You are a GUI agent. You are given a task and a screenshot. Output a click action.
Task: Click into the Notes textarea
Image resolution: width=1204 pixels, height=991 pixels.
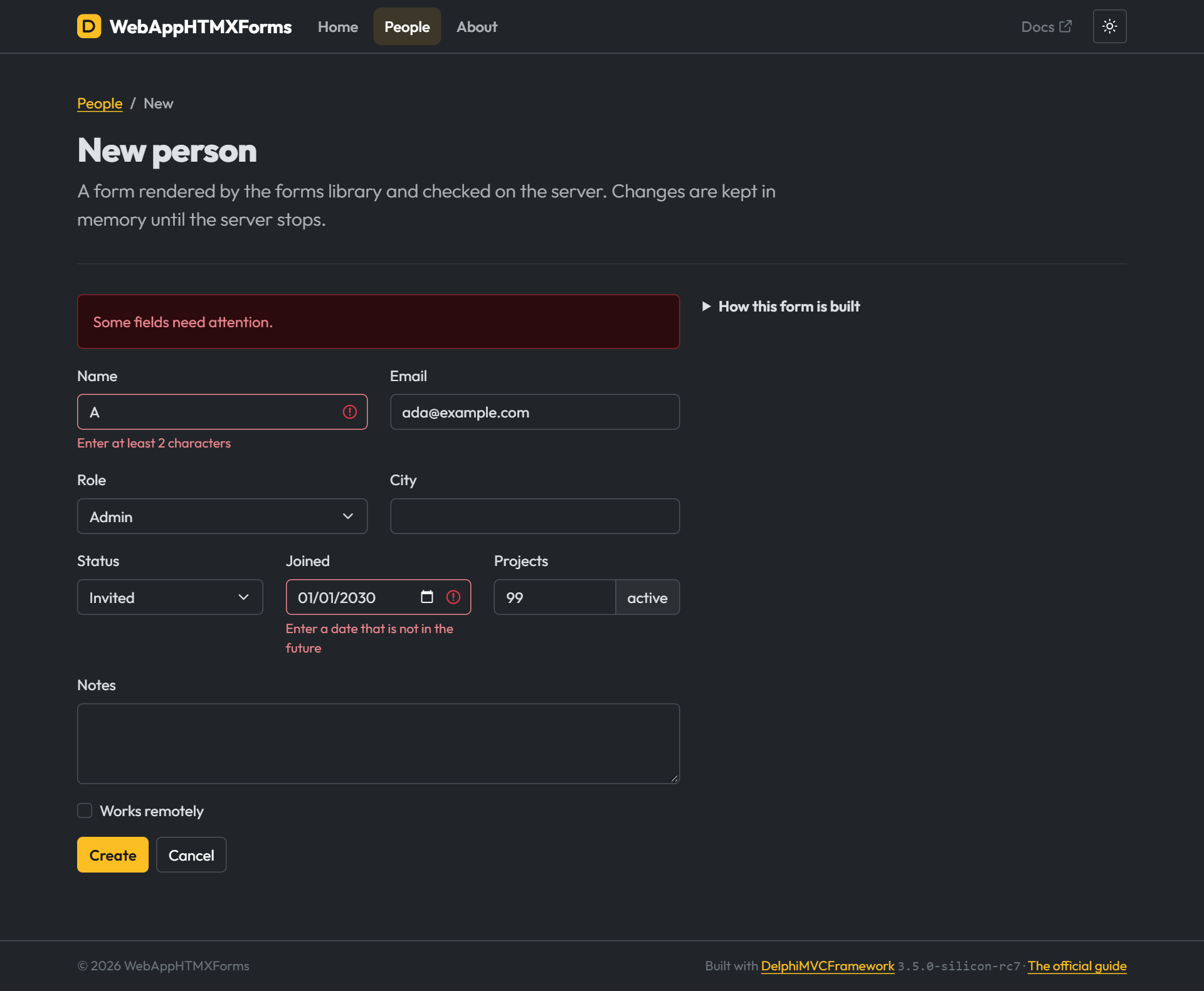[x=378, y=743]
